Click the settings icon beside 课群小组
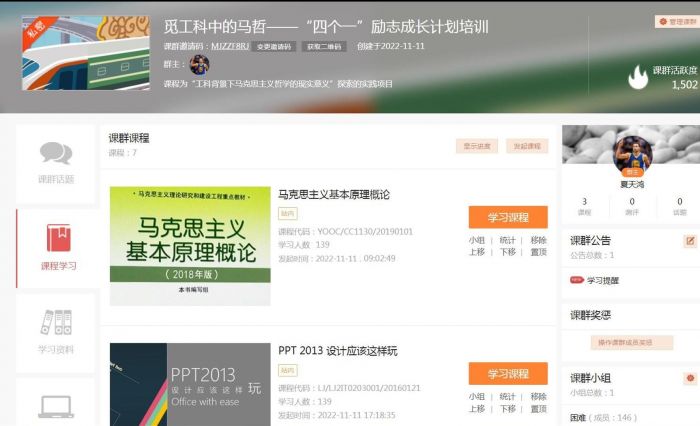This screenshot has width=700, height=426. click(689, 378)
